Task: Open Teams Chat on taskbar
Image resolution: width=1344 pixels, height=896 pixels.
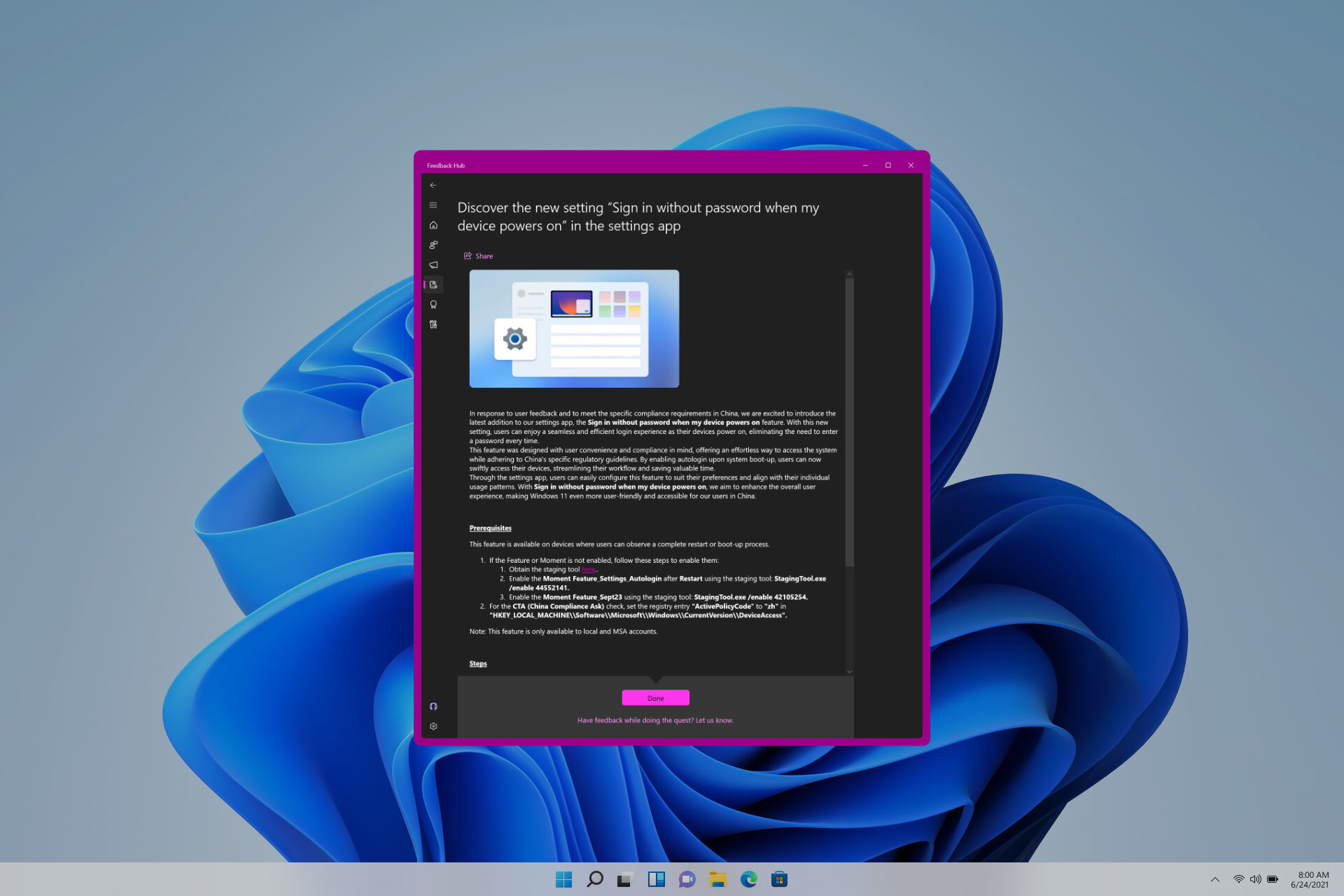Action: click(687, 879)
